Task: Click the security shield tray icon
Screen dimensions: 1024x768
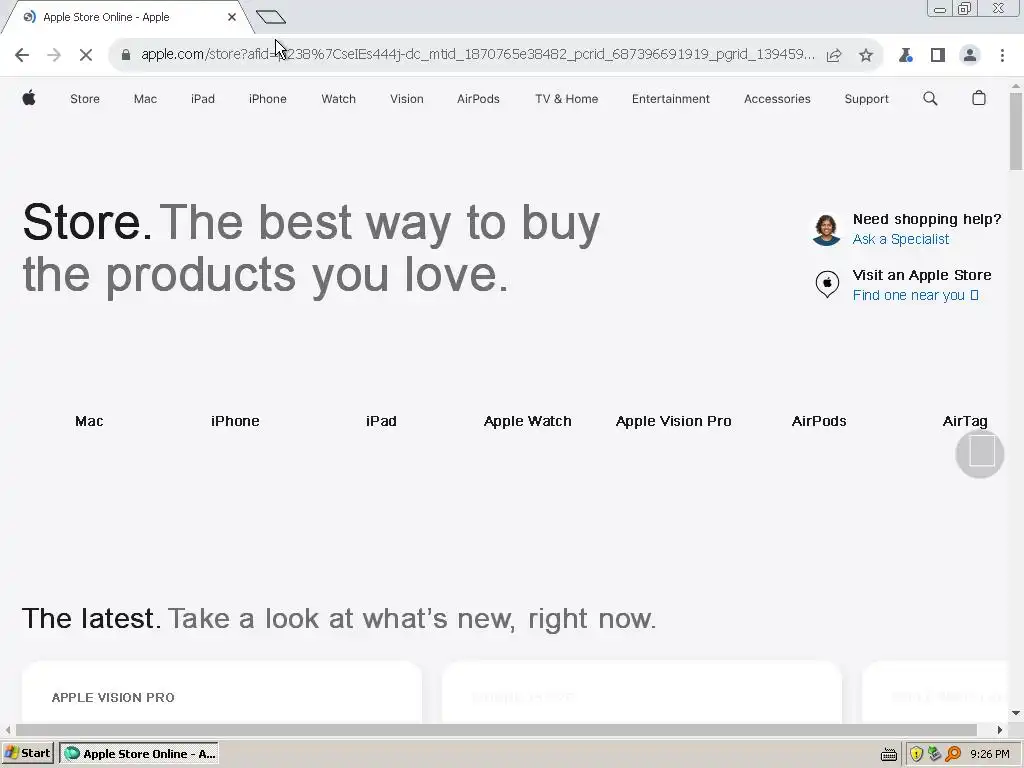Action: point(916,754)
